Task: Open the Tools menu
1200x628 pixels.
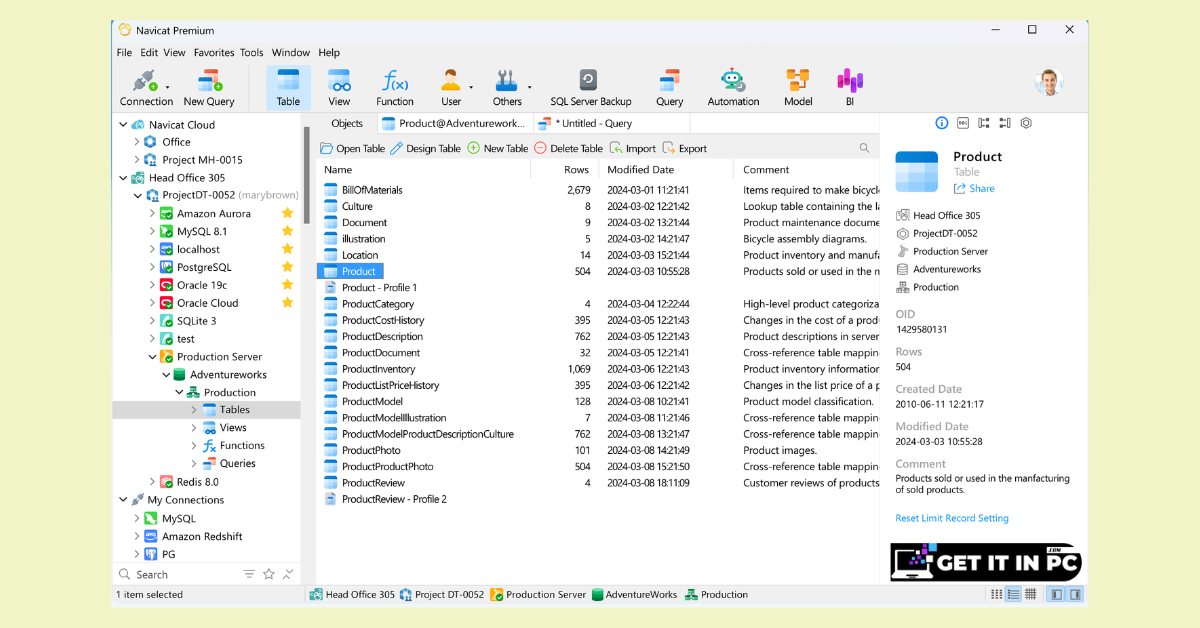Action: click(252, 53)
